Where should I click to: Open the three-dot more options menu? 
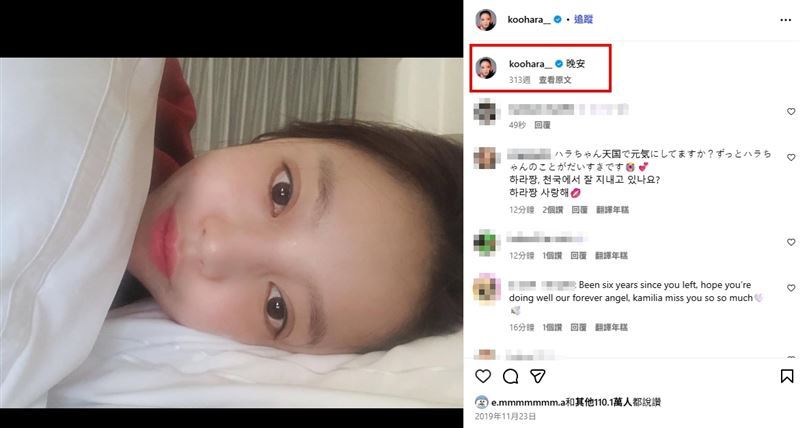pyautogui.click(x=786, y=20)
